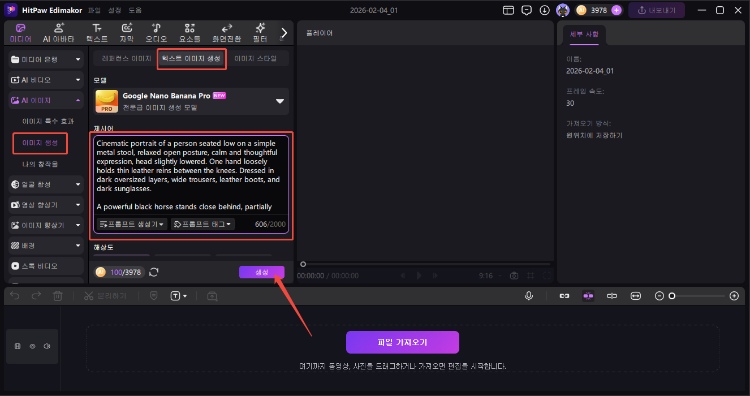Click the refresh credits icon beside 100/3978
This screenshot has width=750, height=396.
154,272
